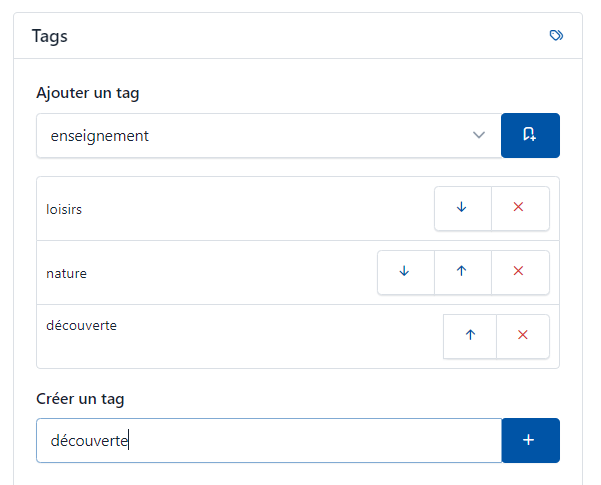Click the empty area of the Tags header bar
This screenshot has height=485, width=601.
click(300, 37)
